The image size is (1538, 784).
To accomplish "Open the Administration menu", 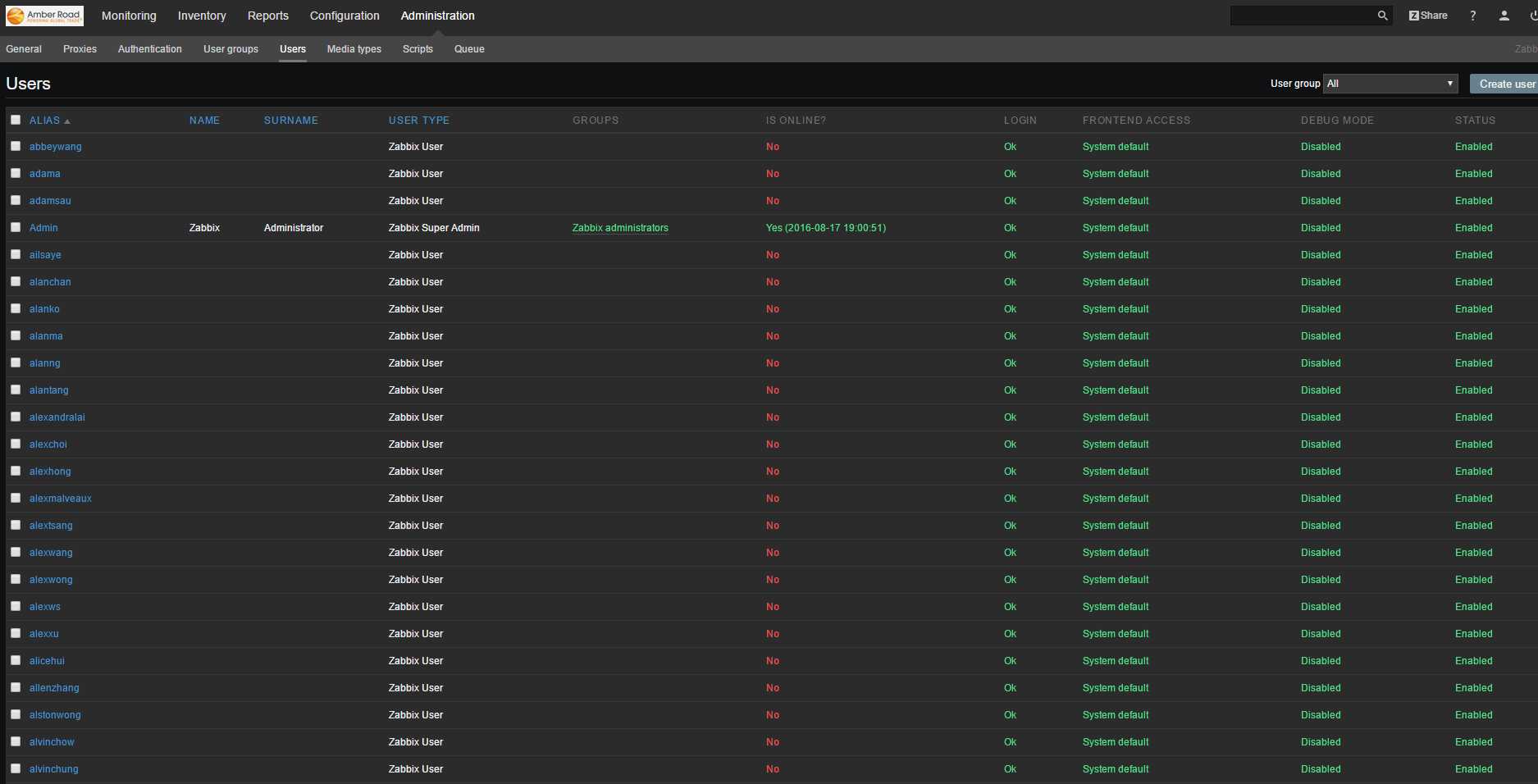I will point(437,16).
